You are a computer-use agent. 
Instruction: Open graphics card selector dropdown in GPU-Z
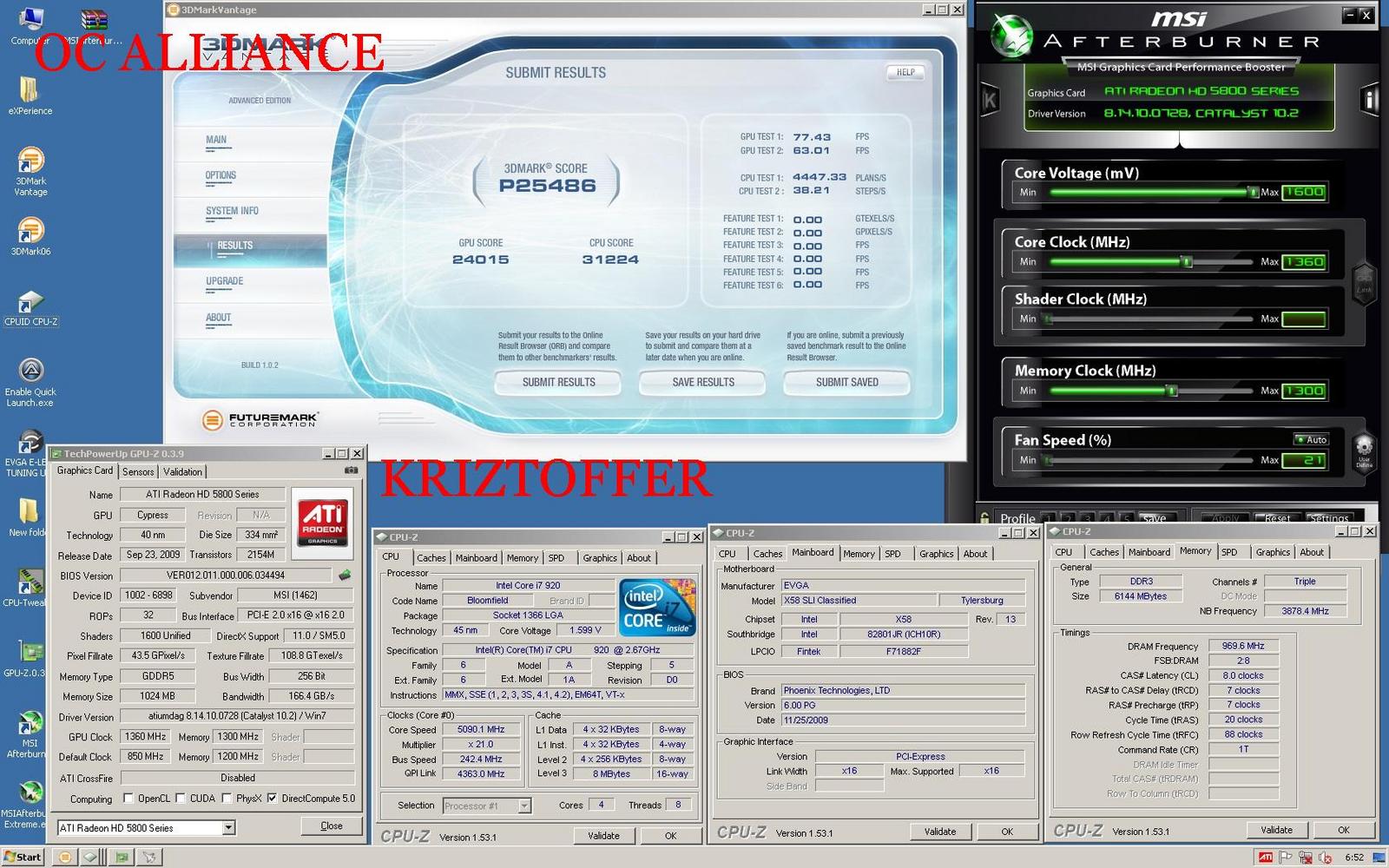click(x=228, y=827)
